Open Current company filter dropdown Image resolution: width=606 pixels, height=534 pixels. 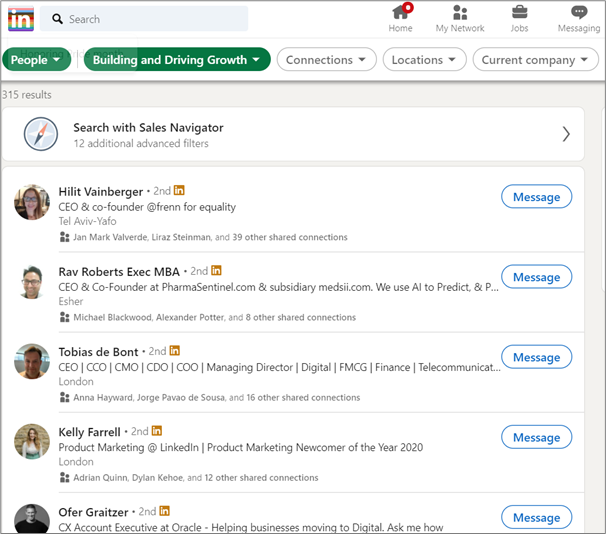pyautogui.click(x=535, y=60)
